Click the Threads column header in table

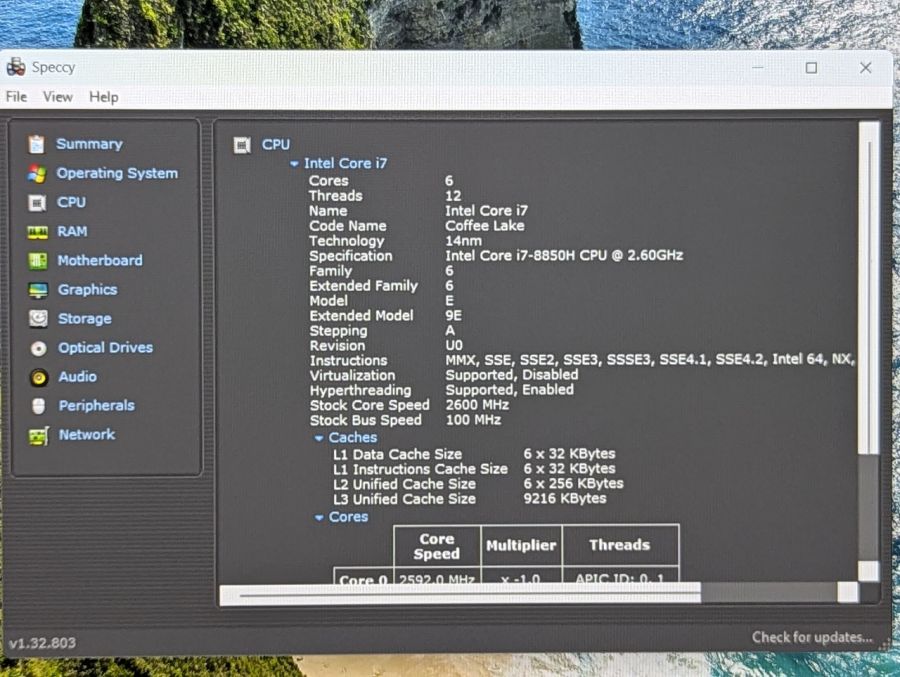[x=620, y=545]
